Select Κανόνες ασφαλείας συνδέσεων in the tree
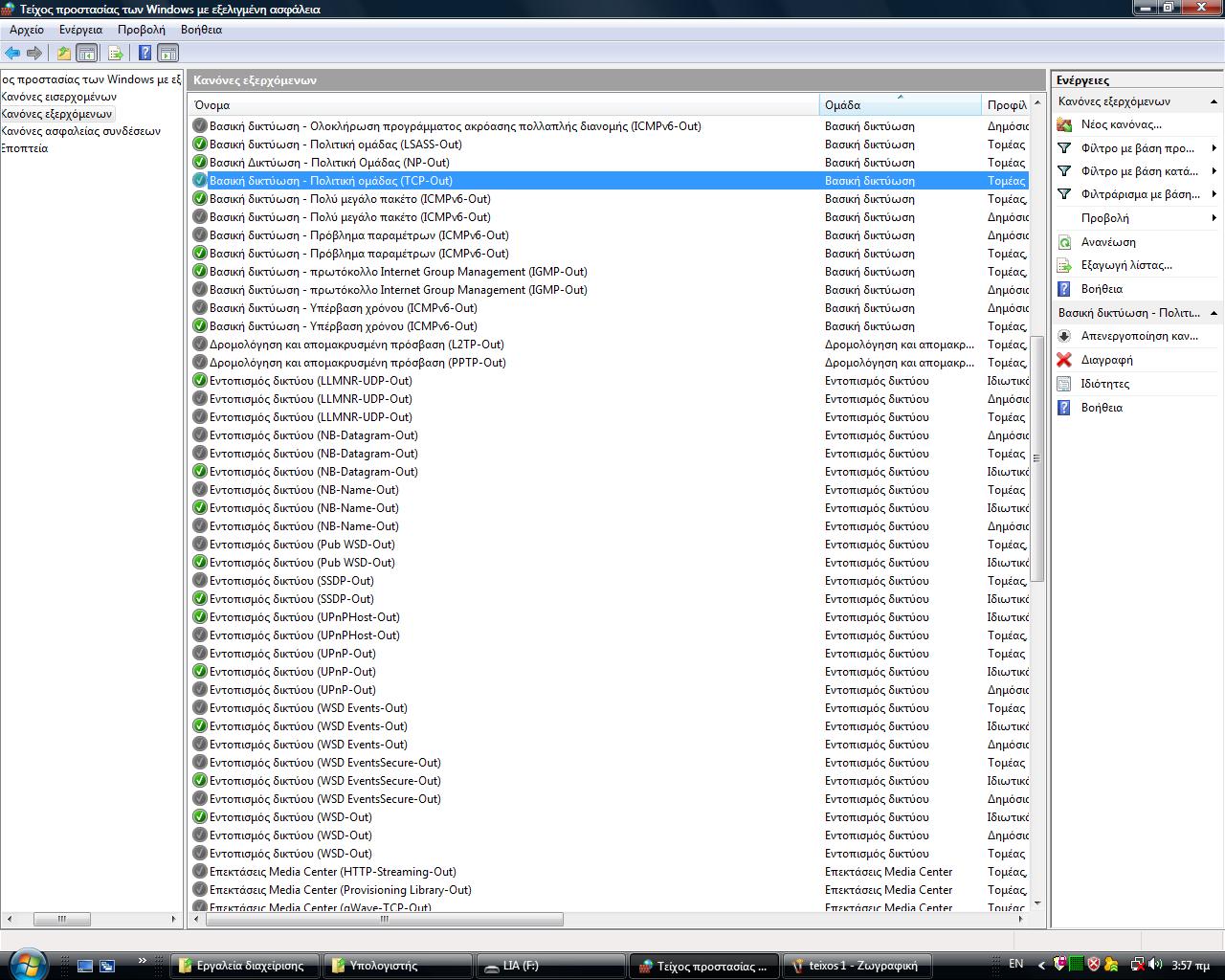Image resolution: width=1225 pixels, height=980 pixels. (81, 131)
